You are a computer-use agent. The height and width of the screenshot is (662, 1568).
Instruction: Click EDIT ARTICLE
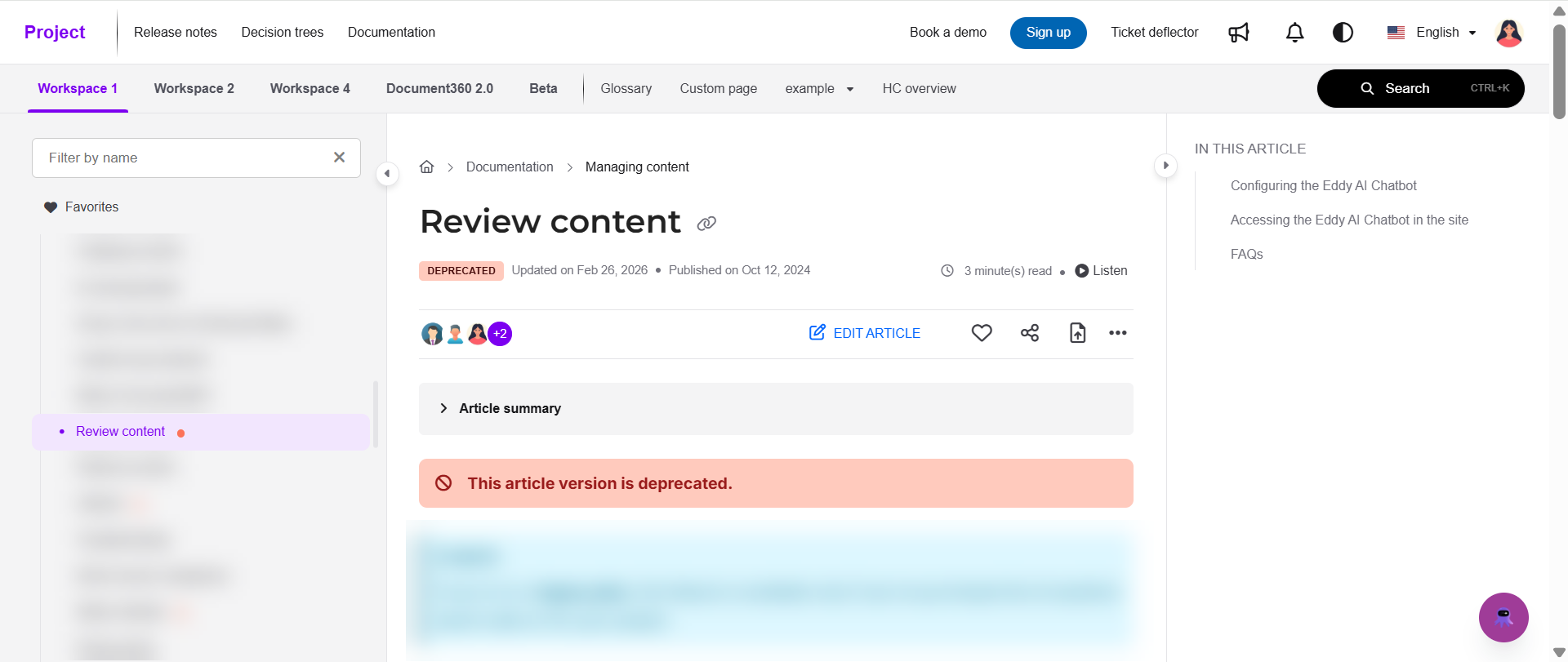[x=864, y=333]
